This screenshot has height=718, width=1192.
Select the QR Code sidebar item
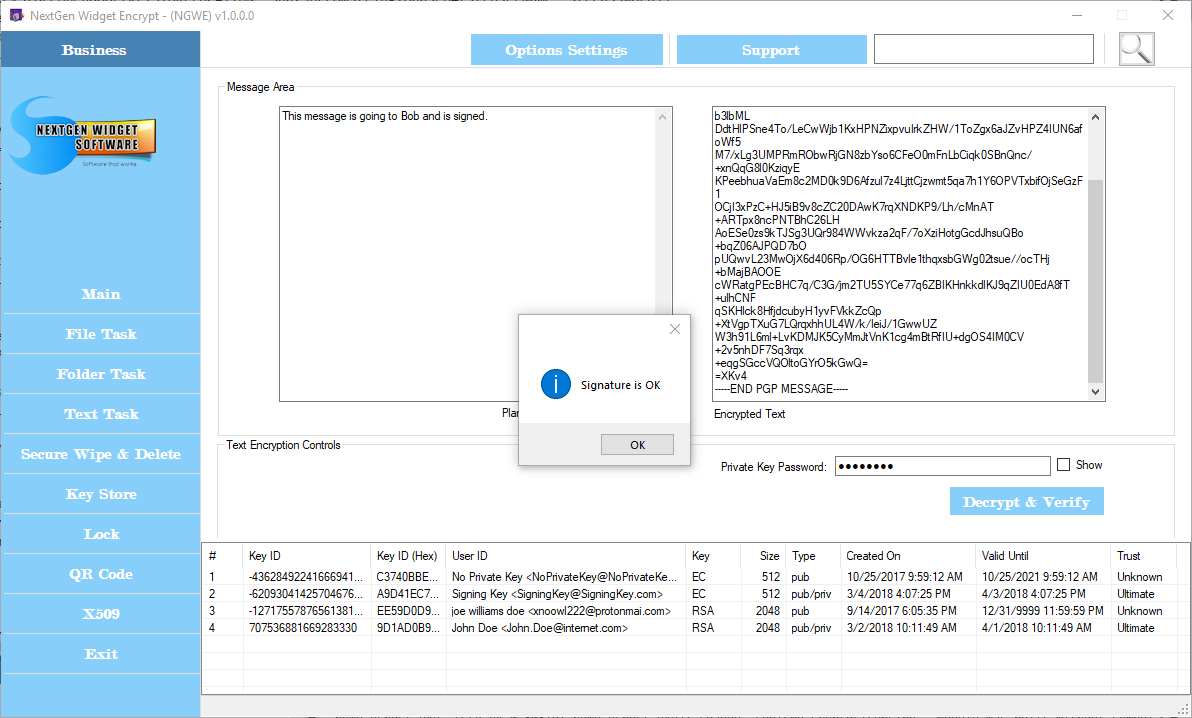coord(101,574)
